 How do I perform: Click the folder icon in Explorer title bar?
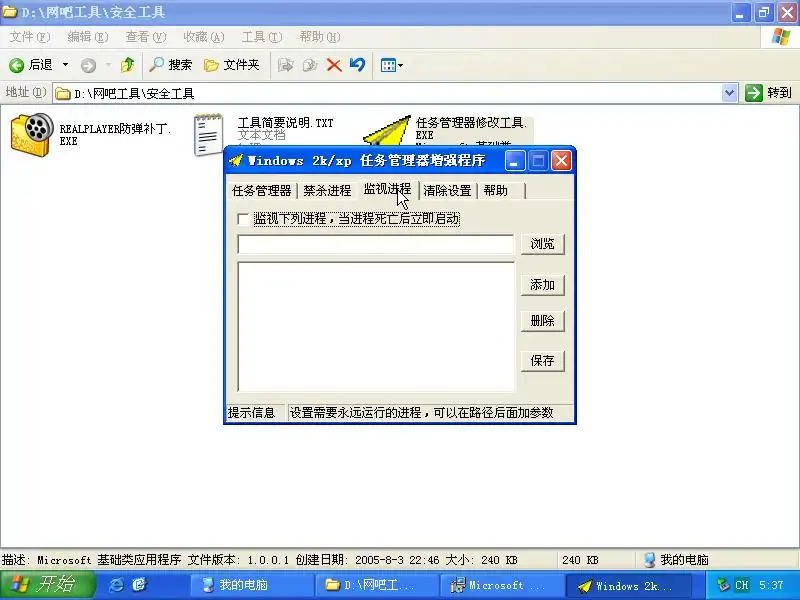[x=9, y=11]
